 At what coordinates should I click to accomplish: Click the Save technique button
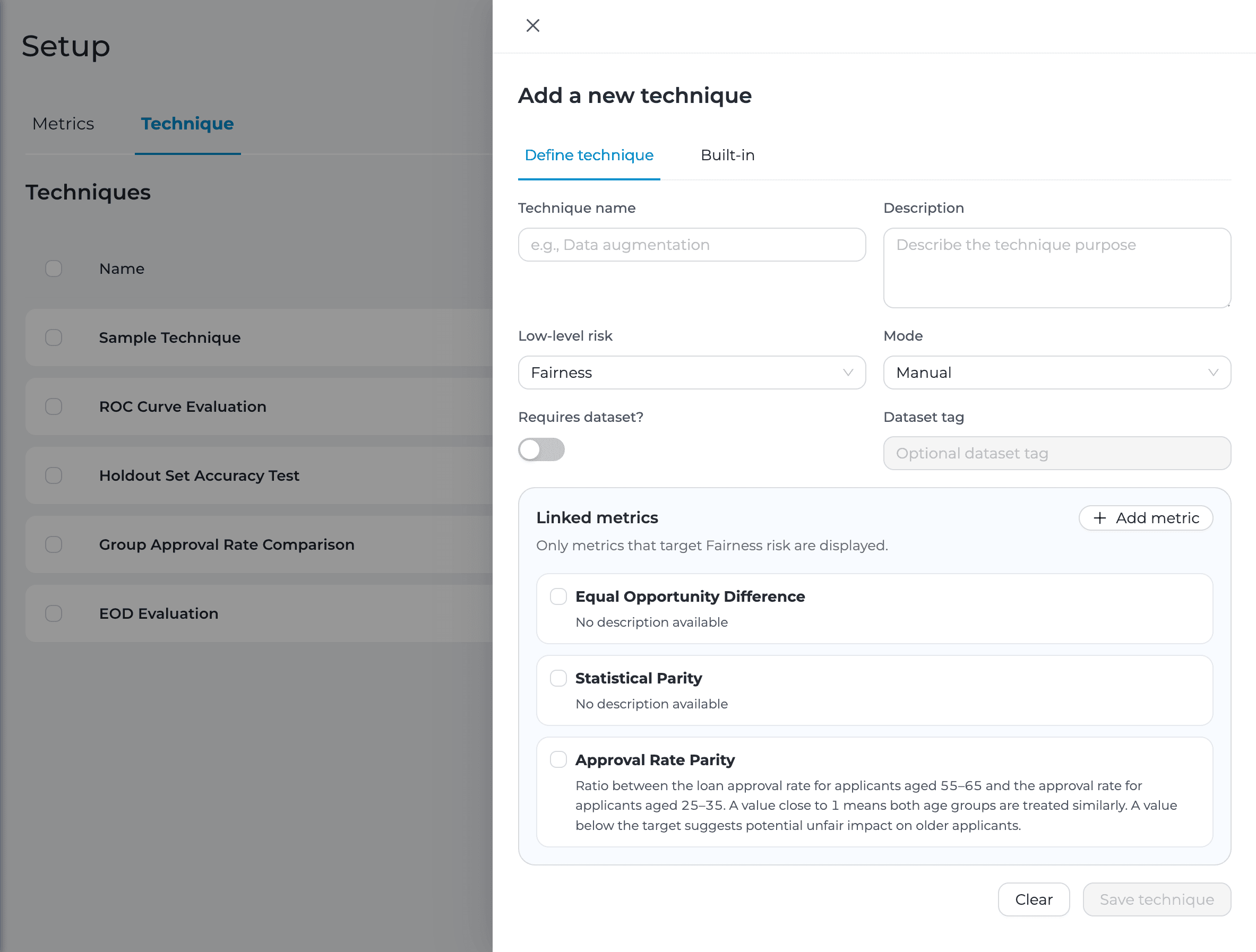pos(1156,899)
